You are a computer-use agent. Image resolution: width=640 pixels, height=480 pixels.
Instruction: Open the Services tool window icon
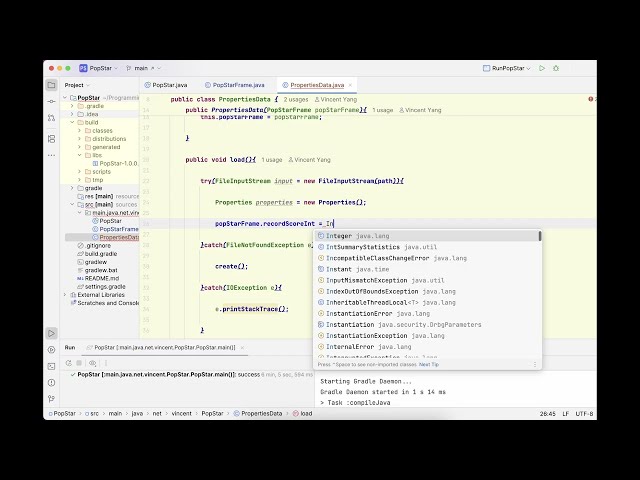[51, 350]
